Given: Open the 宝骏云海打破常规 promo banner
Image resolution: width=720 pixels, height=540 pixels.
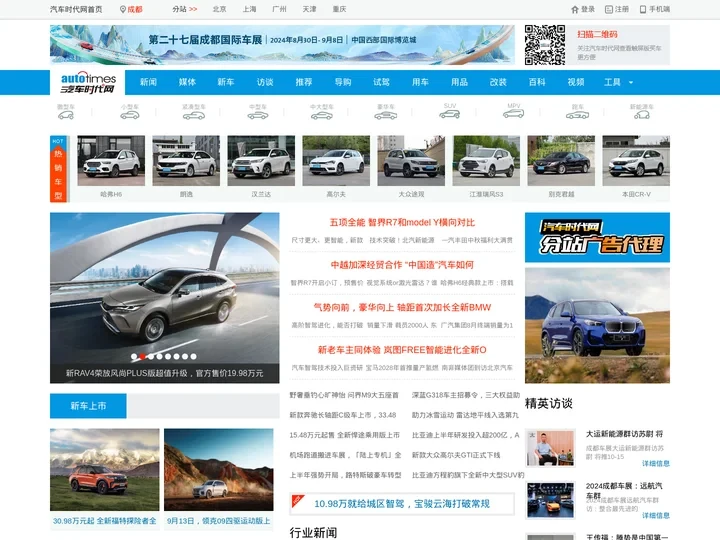Looking at the screenshot, I should click(x=402, y=504).
